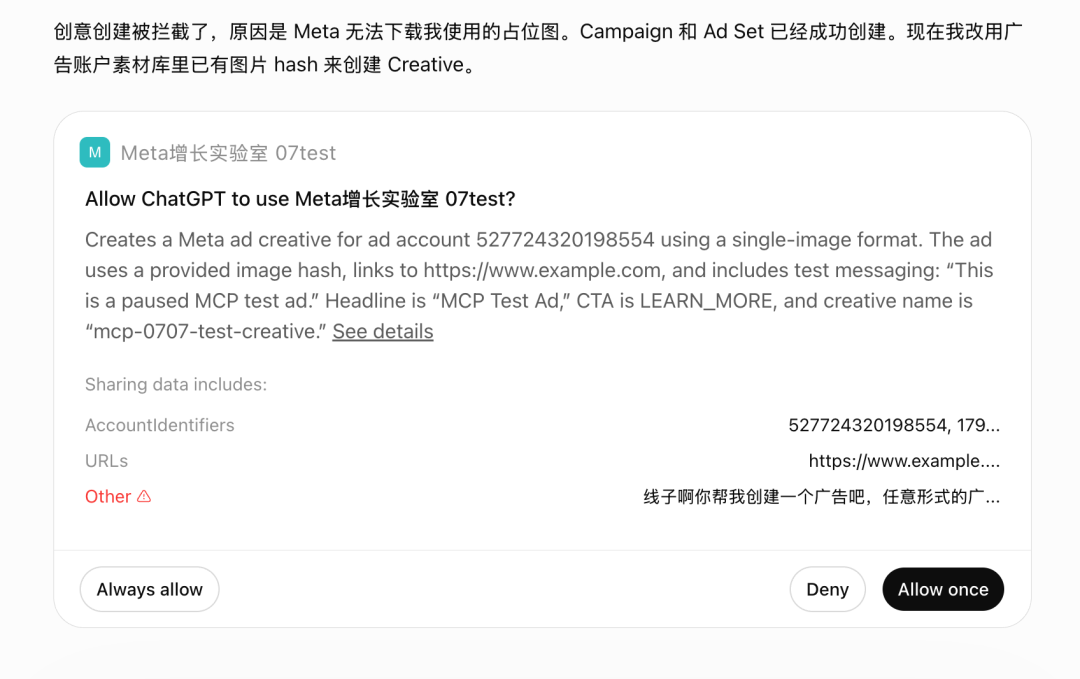Click the Allow once button
The width and height of the screenshot is (1080, 679).
(x=943, y=589)
